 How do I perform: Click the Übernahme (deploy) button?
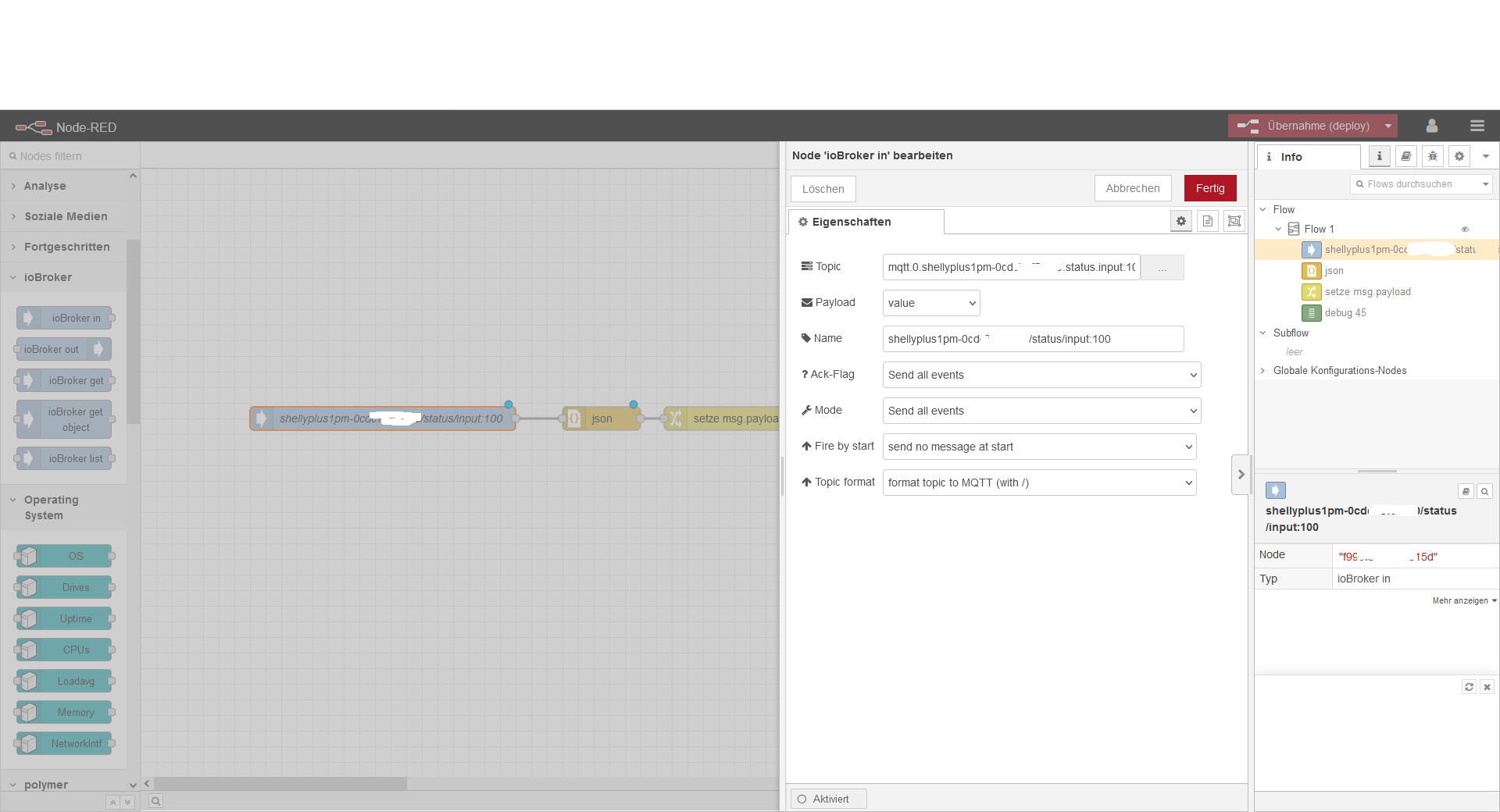point(1304,126)
